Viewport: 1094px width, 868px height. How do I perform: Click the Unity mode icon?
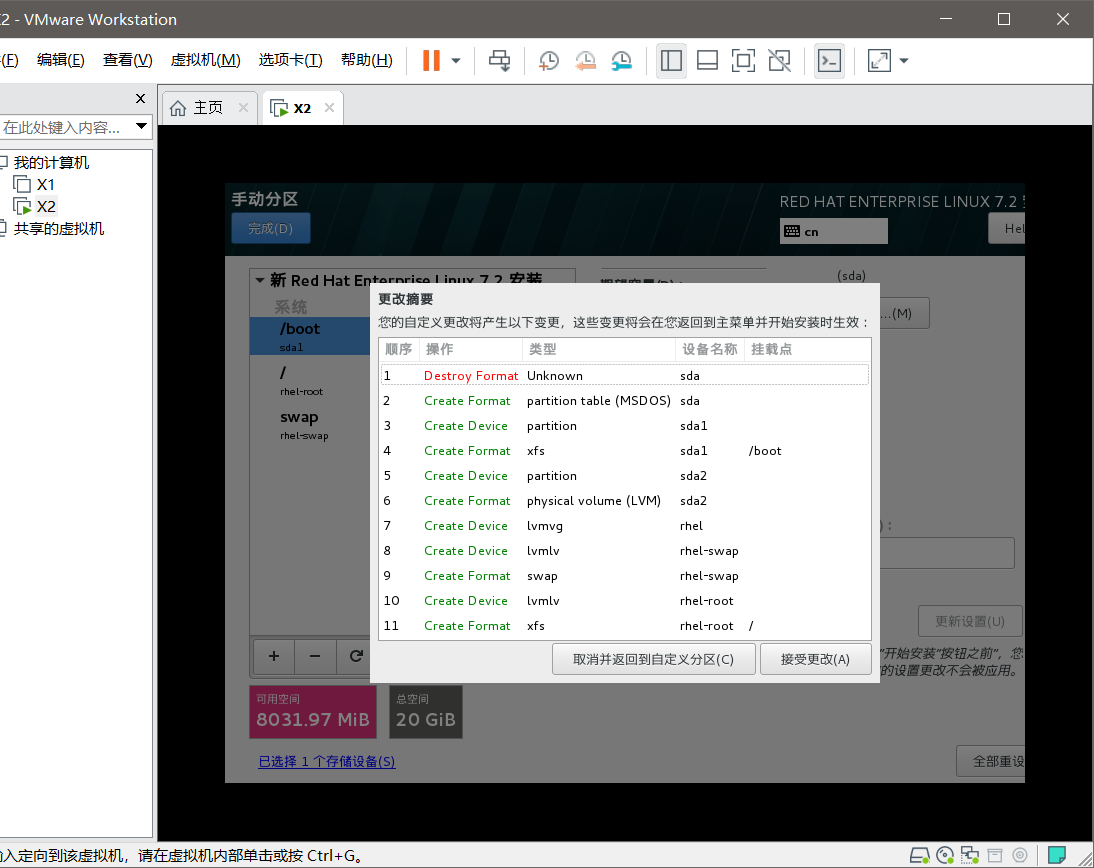[x=779, y=61]
